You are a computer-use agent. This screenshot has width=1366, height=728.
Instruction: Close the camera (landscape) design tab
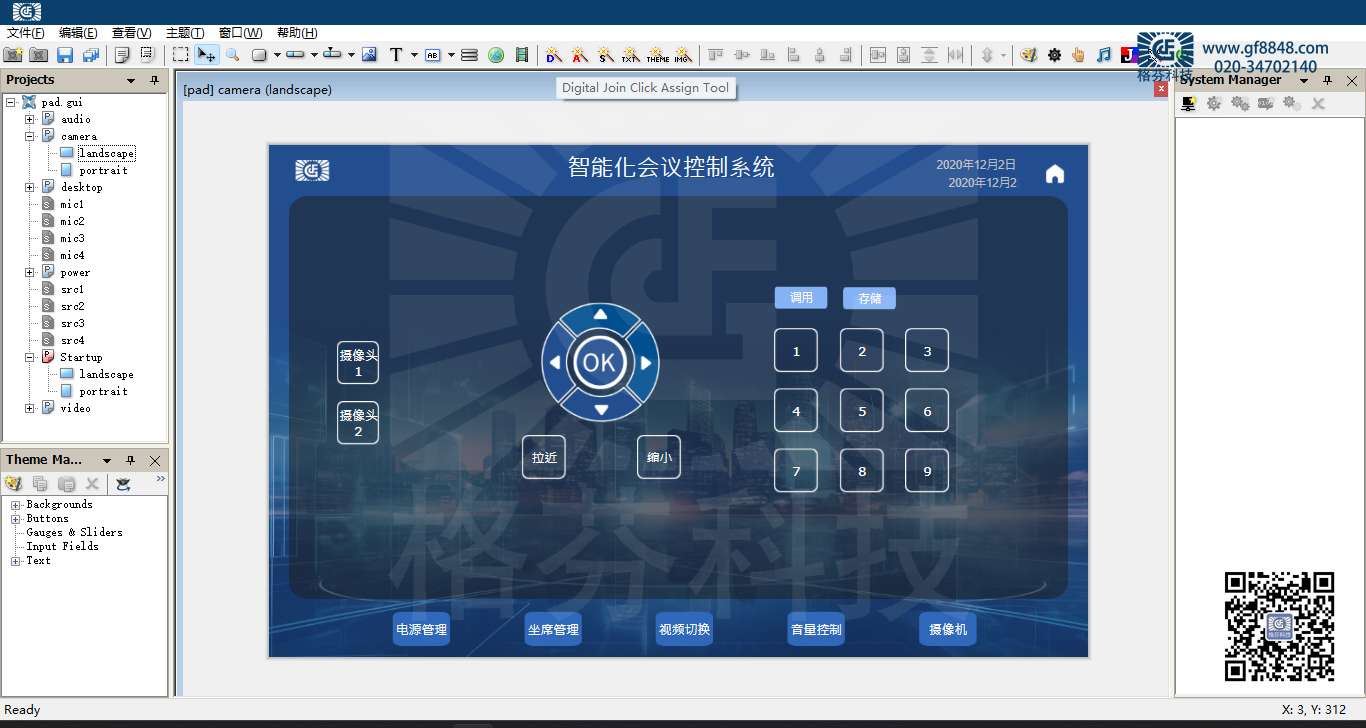click(1161, 89)
